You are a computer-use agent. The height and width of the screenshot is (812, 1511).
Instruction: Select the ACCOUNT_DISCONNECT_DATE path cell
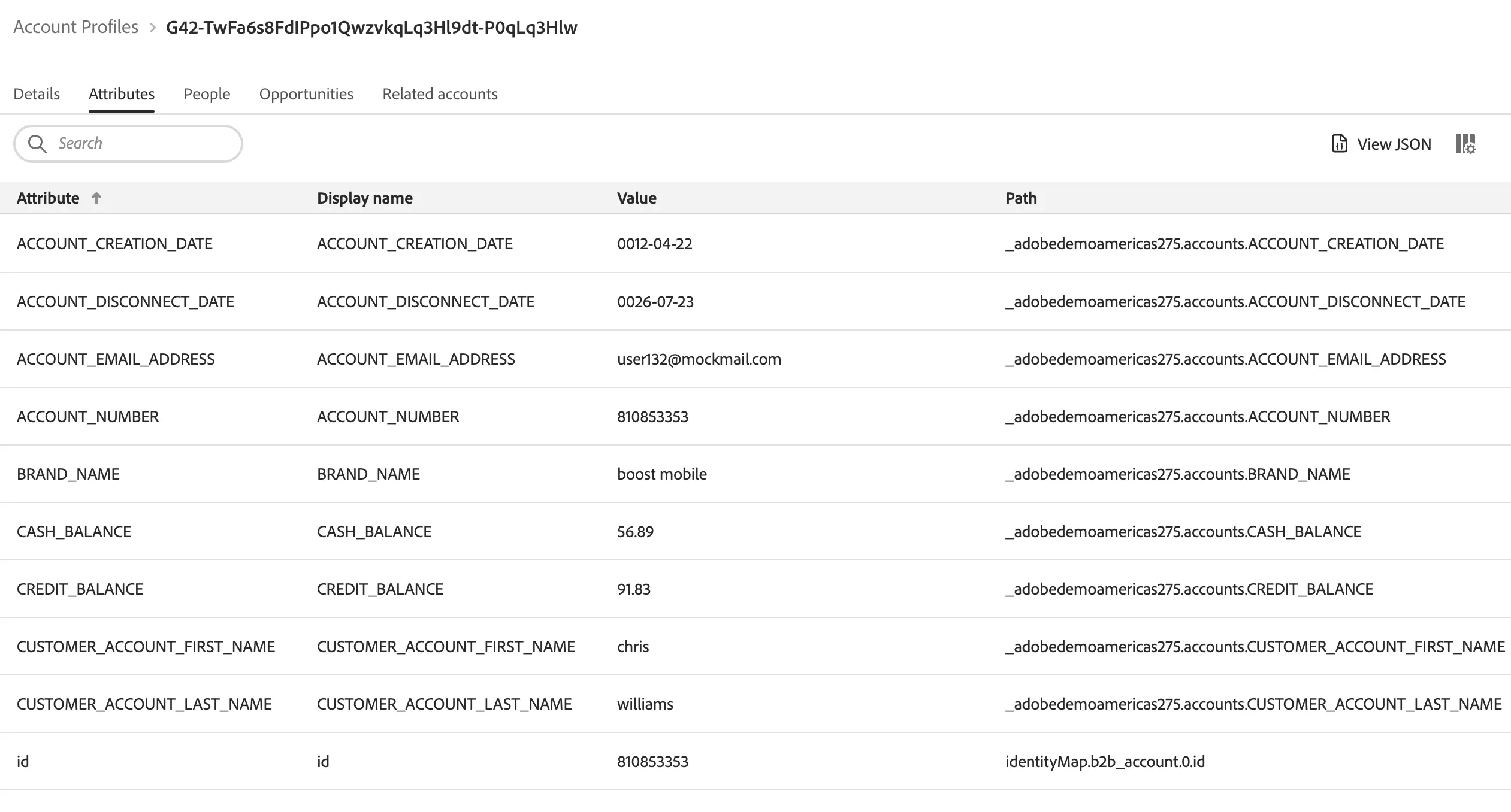pos(1235,302)
